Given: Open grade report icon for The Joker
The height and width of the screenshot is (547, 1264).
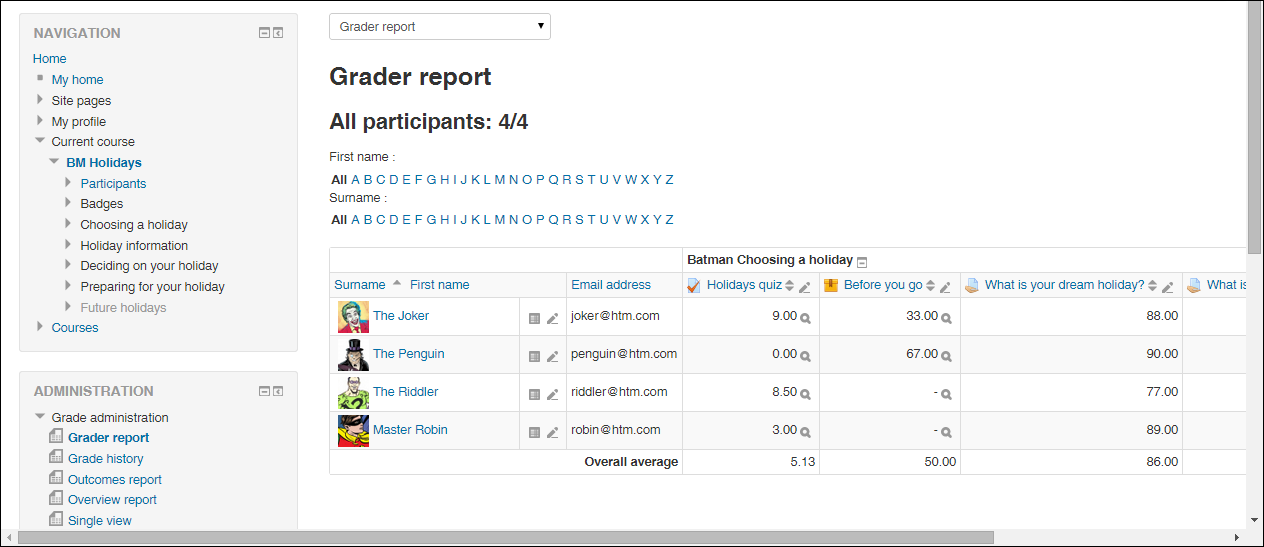Looking at the screenshot, I should tap(534, 319).
